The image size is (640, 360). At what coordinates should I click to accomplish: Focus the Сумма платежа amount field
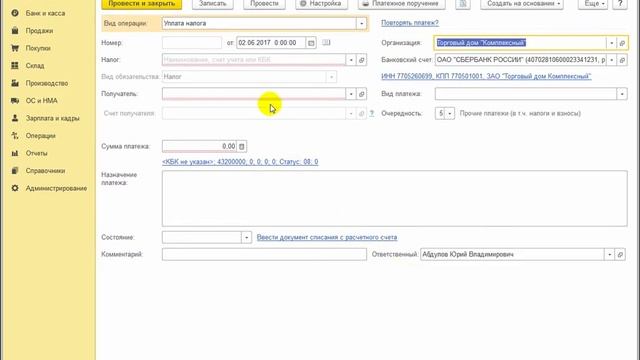coord(200,146)
